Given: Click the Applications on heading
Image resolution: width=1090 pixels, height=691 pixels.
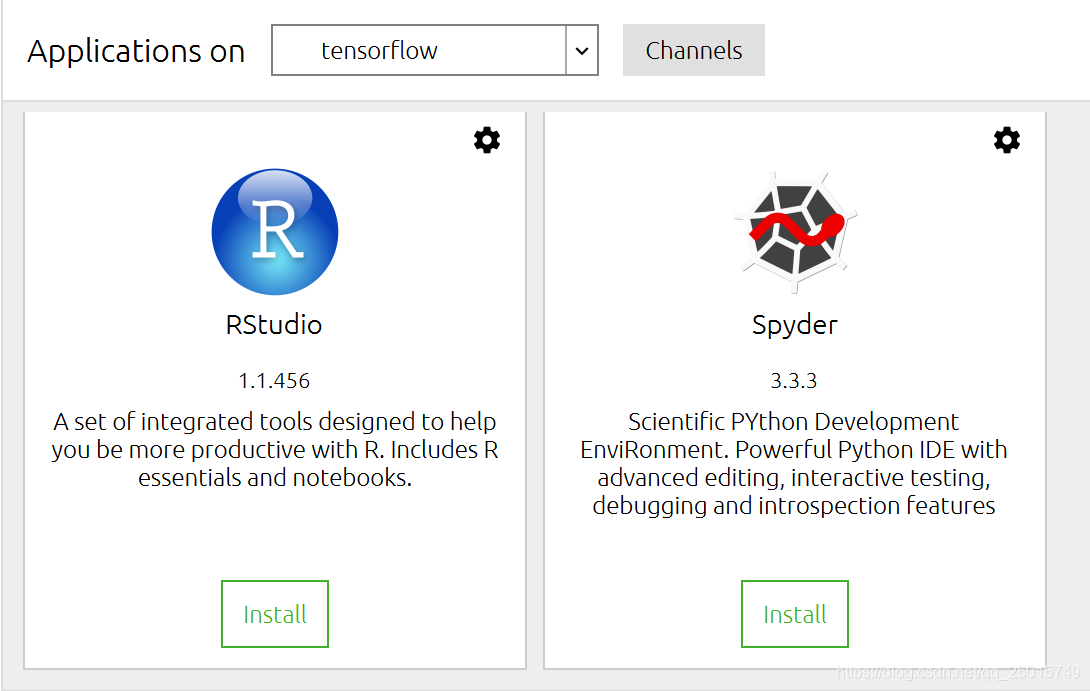Looking at the screenshot, I should [136, 51].
